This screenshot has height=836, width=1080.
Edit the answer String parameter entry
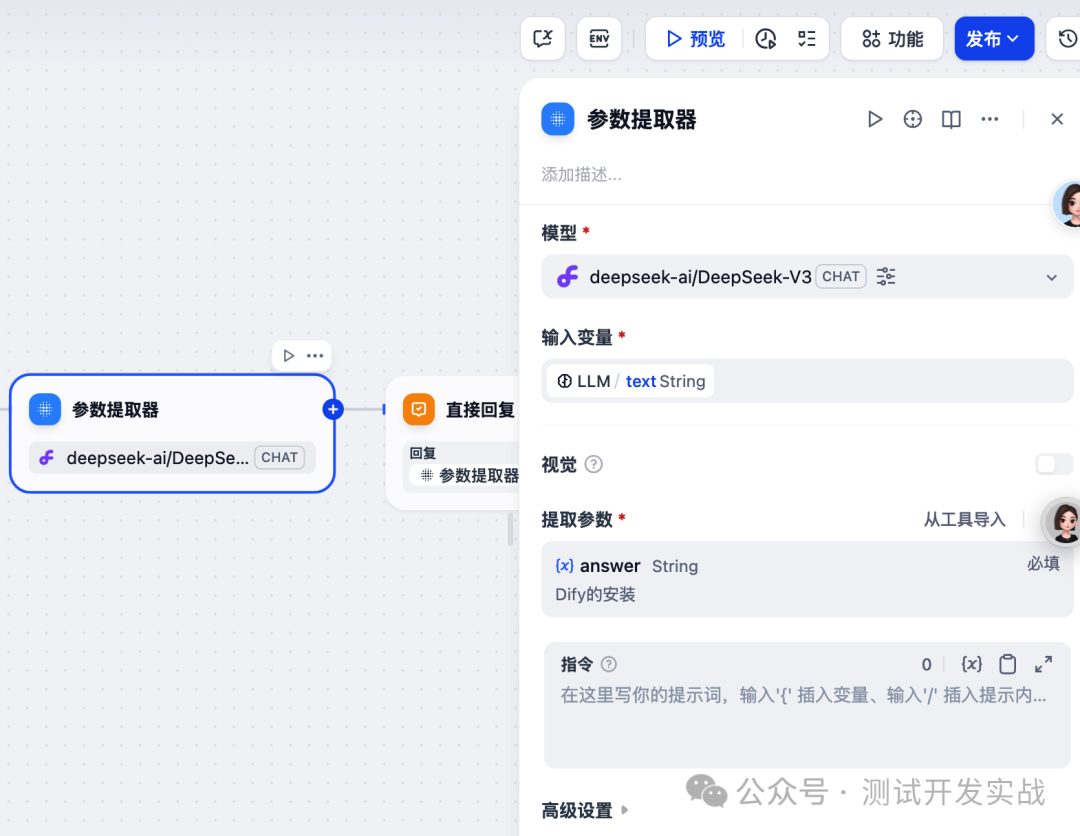click(807, 579)
